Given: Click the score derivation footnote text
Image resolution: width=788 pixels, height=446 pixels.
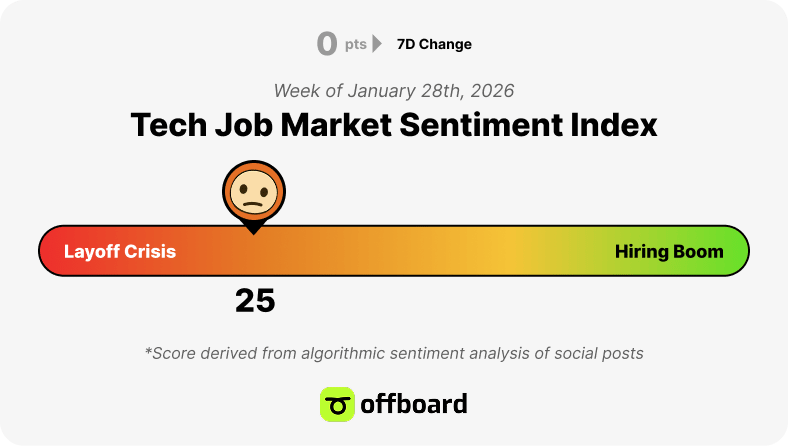Looking at the screenshot, I should point(393,353).
